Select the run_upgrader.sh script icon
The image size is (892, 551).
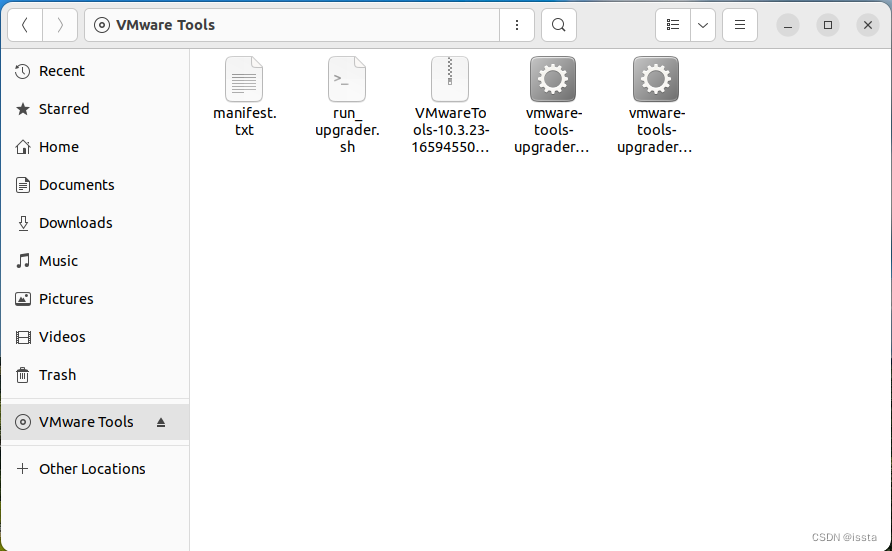pos(347,79)
